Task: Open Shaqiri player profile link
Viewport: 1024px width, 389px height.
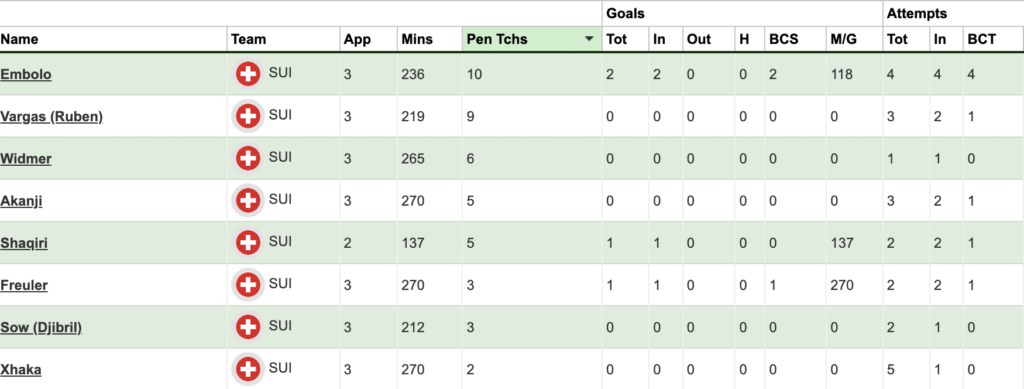Action: (x=24, y=243)
